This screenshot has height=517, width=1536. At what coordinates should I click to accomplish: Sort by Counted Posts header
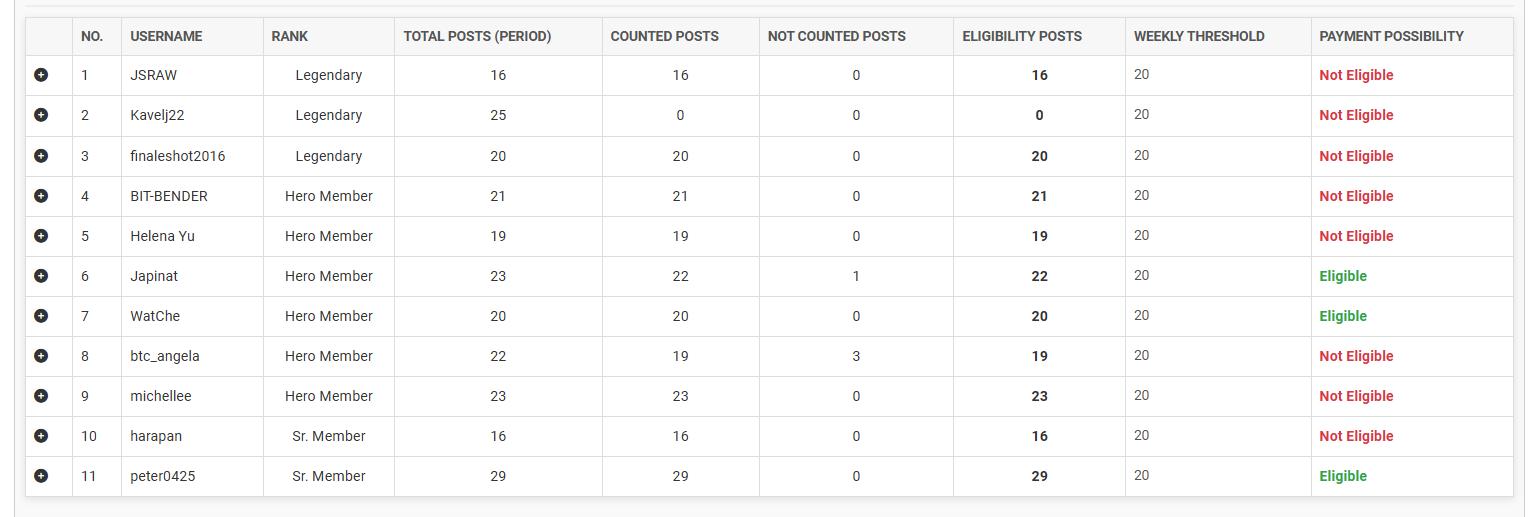point(680,36)
